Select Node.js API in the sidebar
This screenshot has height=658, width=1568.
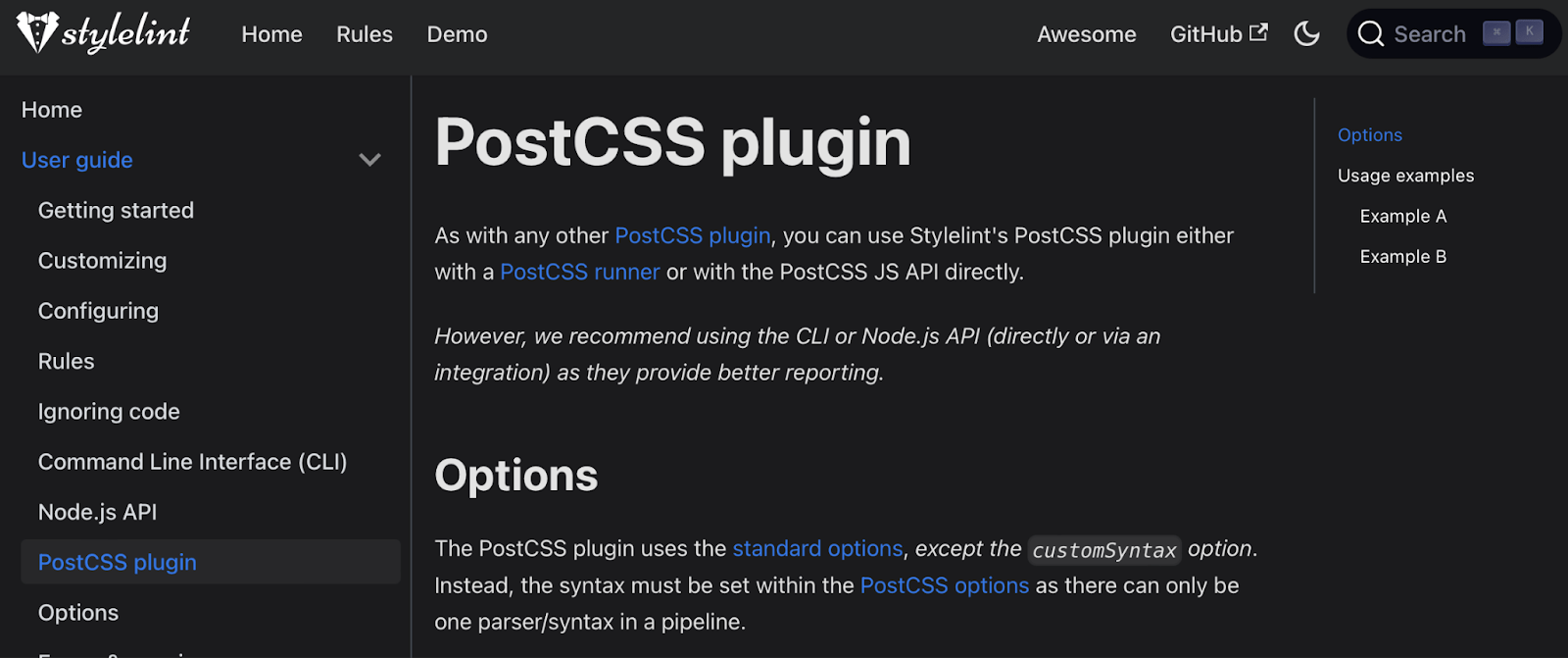click(x=99, y=511)
